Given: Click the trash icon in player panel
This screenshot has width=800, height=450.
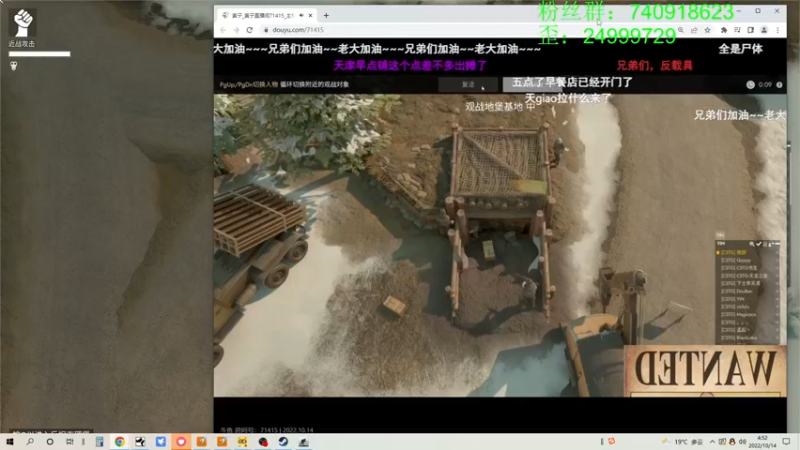Looking at the screenshot, I should 765,244.
